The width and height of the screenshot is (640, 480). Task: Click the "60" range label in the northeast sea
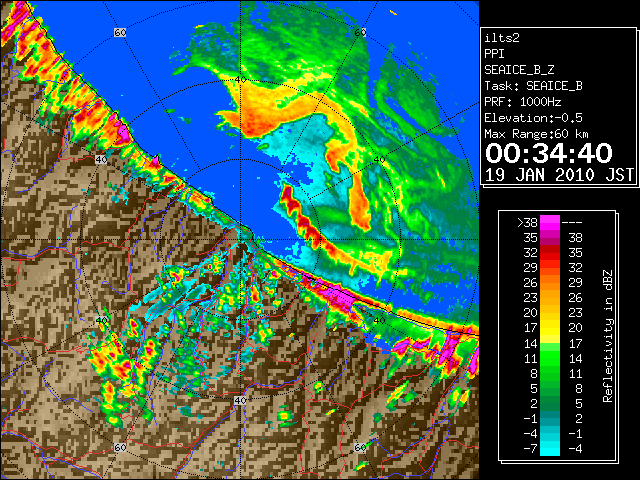(x=360, y=32)
